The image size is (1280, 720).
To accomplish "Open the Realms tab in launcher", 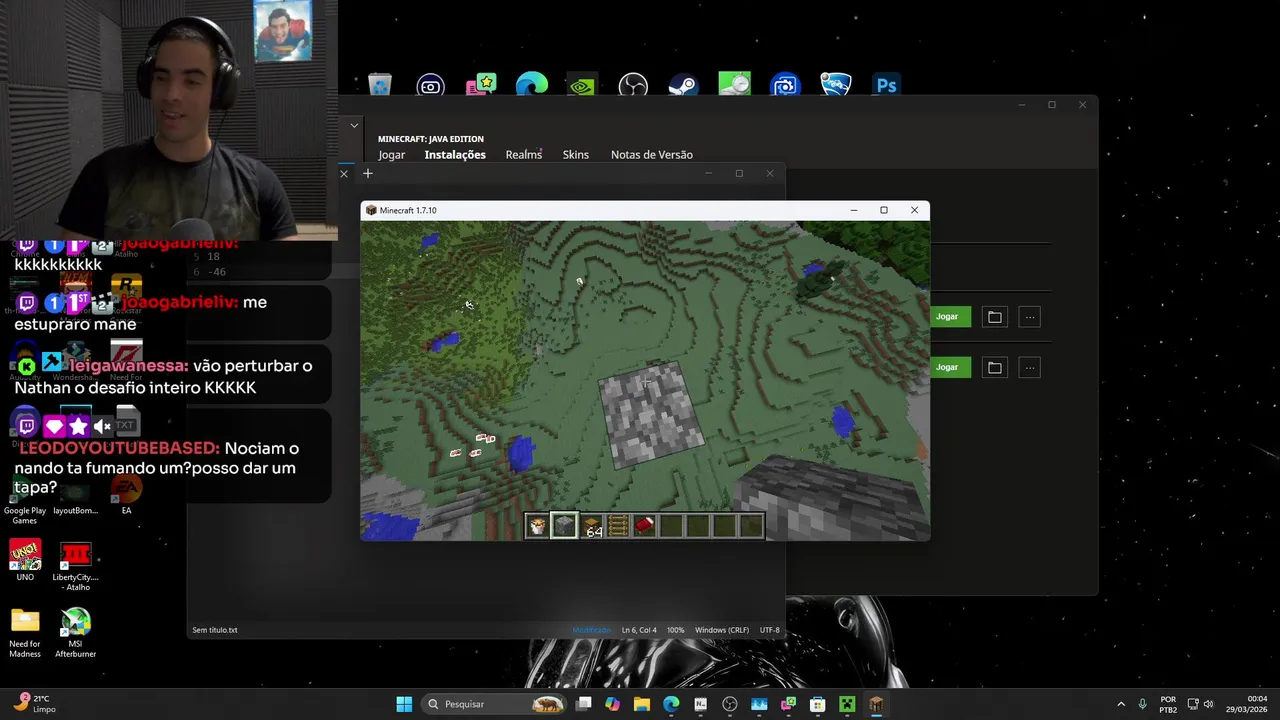I will [x=524, y=155].
